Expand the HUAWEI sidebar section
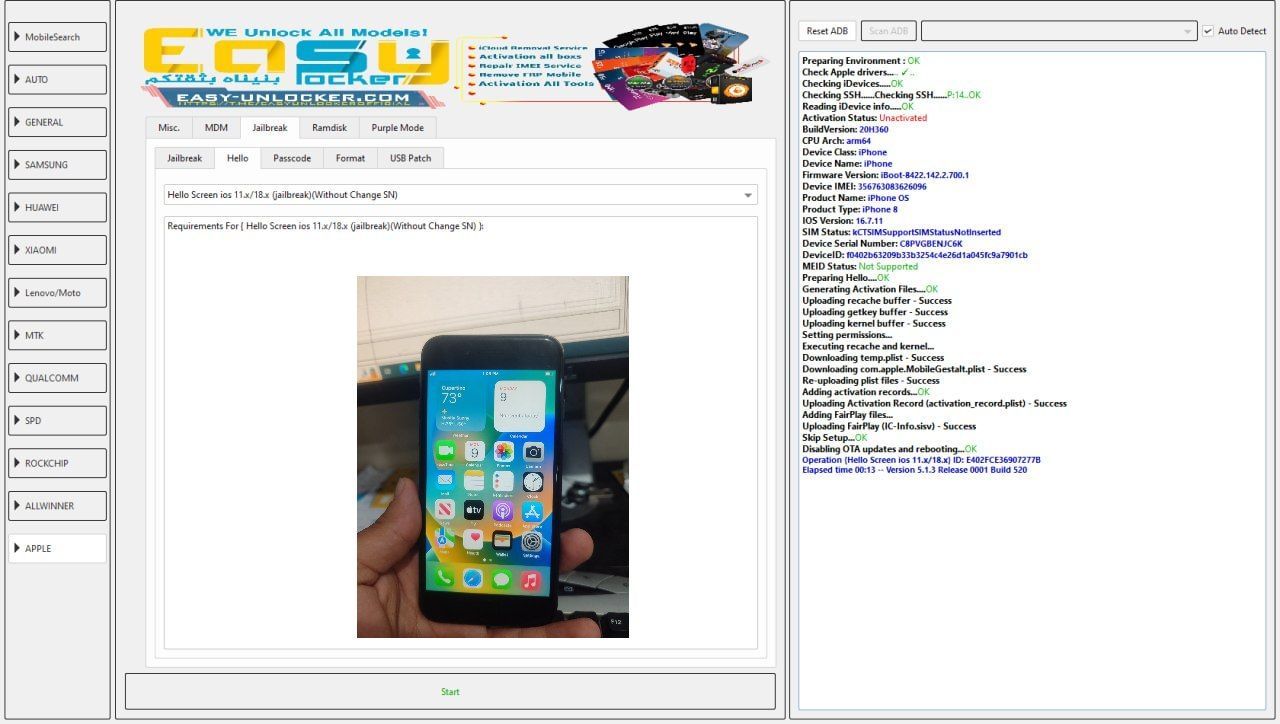Screen dimensions: 1280x724 57,207
